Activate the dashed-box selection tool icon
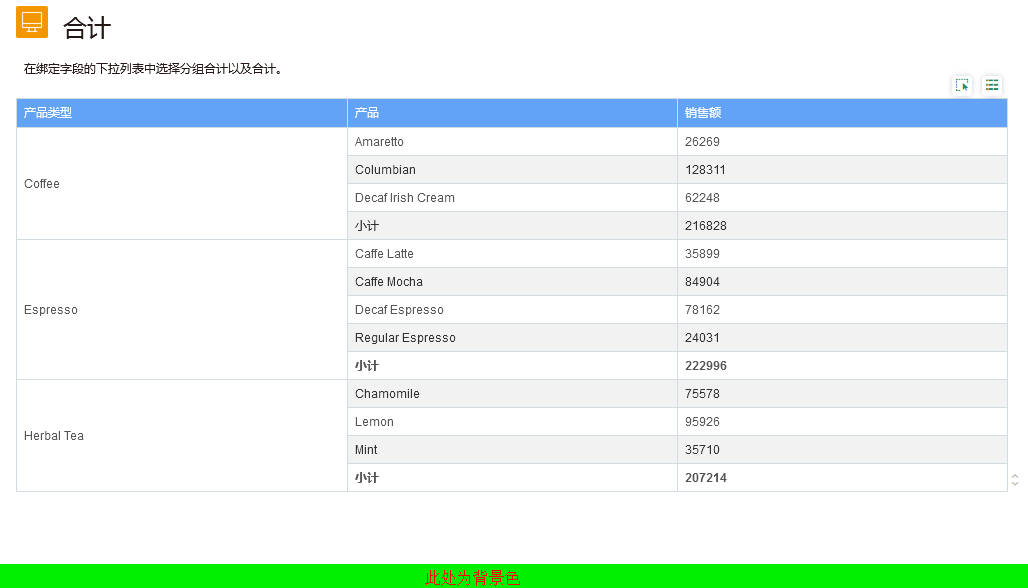Viewport: 1028px width, 588px height. click(962, 85)
